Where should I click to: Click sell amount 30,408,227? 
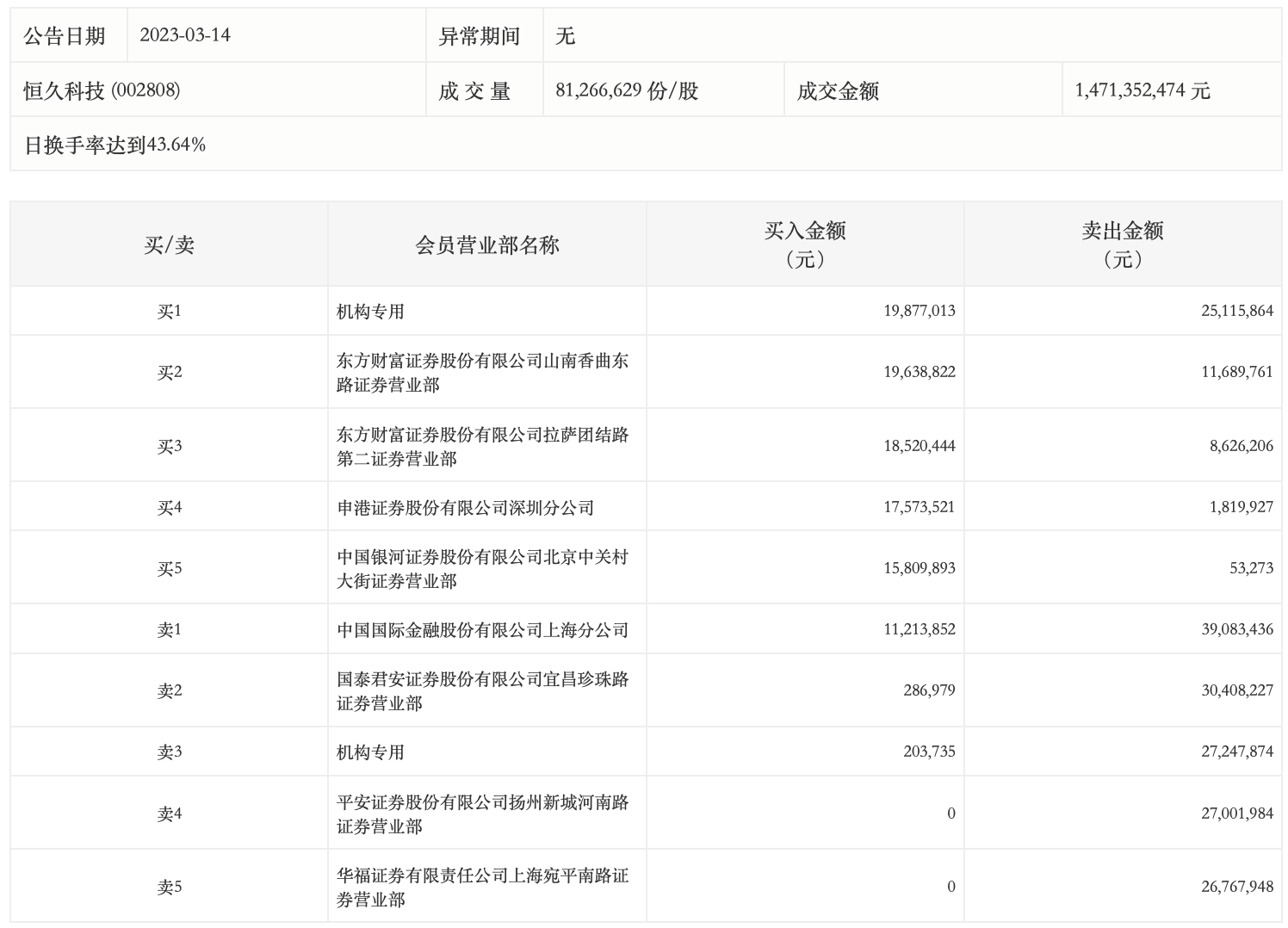[1237, 690]
